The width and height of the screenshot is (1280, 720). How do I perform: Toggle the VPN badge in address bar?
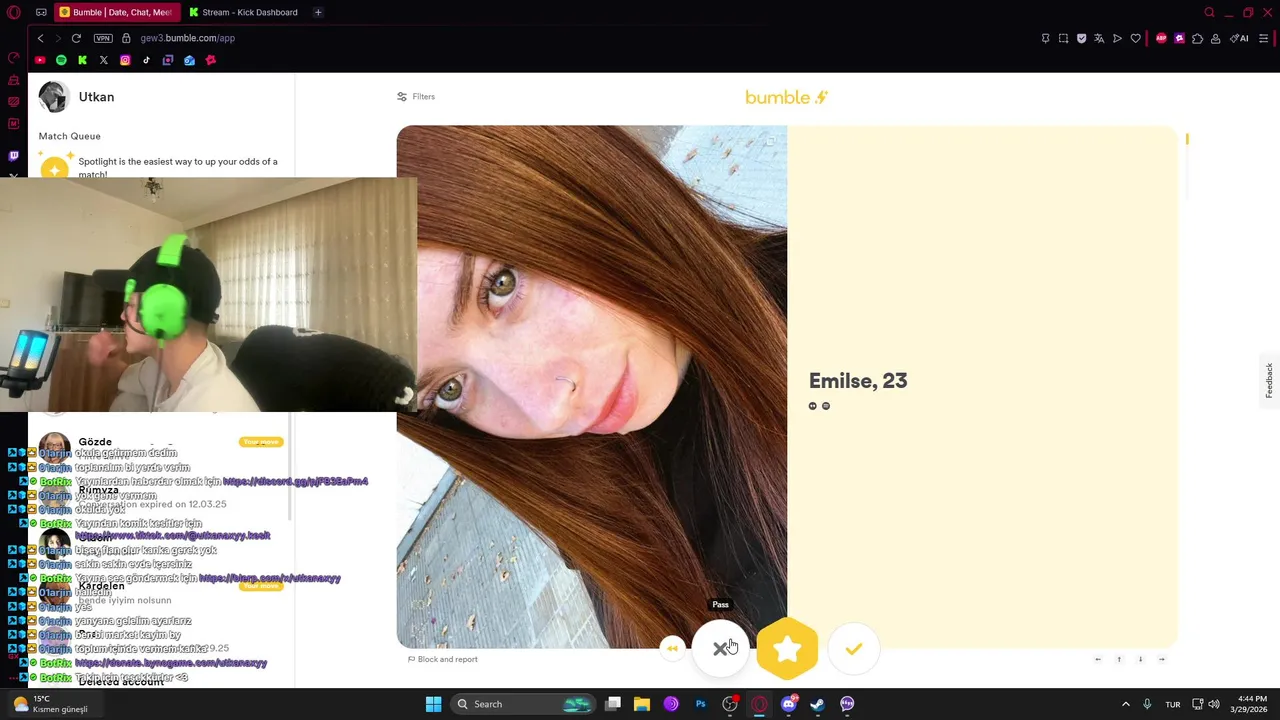coord(103,38)
